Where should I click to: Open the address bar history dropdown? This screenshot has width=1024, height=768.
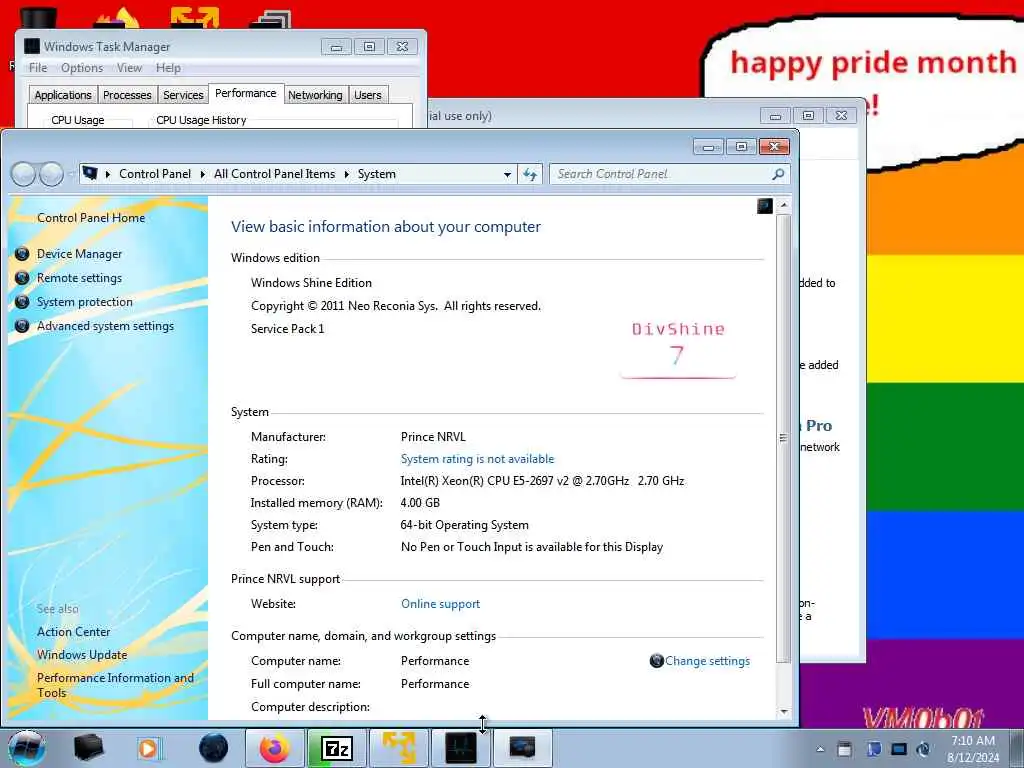click(x=507, y=174)
